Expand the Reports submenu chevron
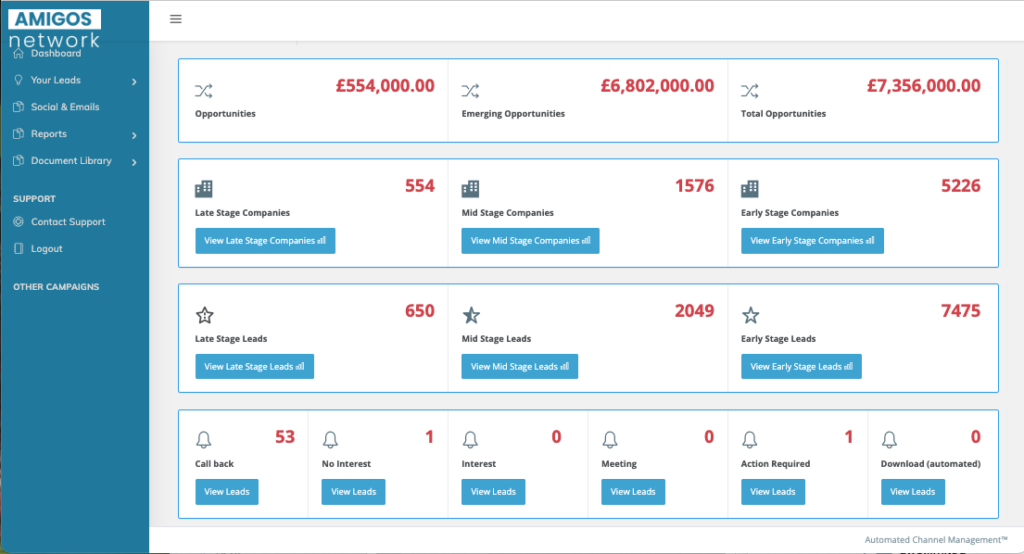This screenshot has width=1024, height=554. [x=134, y=135]
